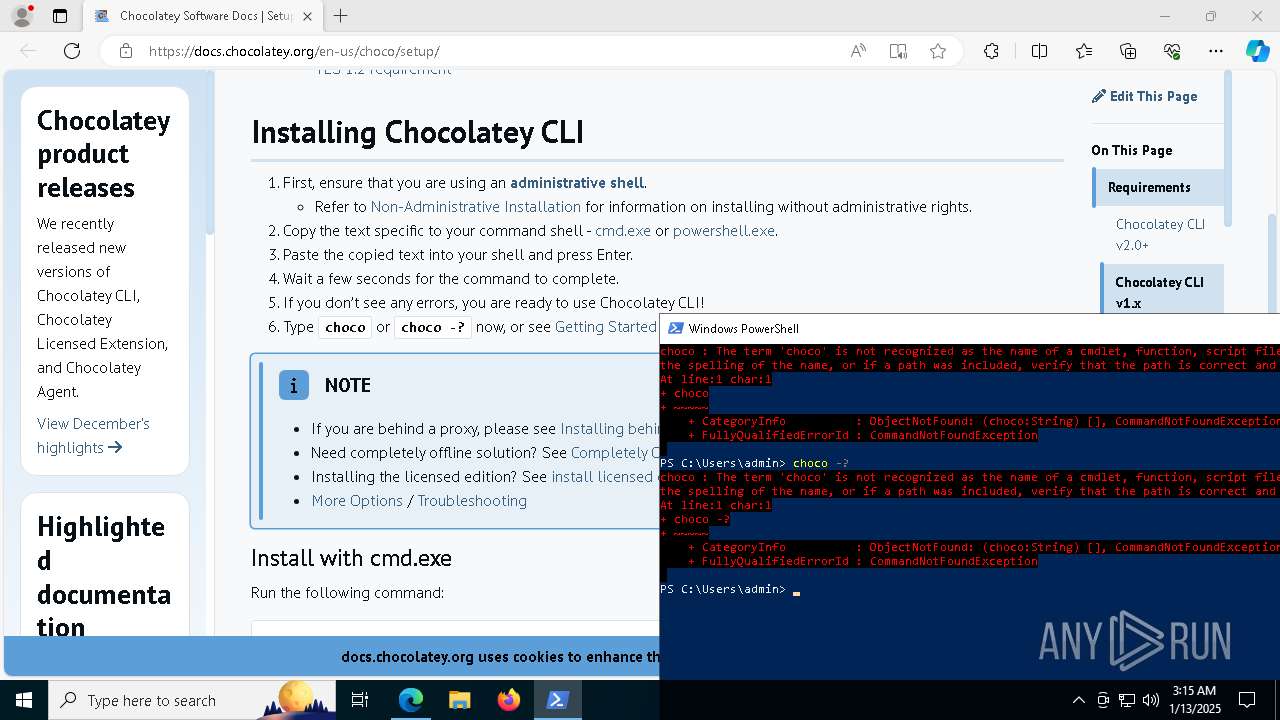Refresh the current page

[x=72, y=51]
